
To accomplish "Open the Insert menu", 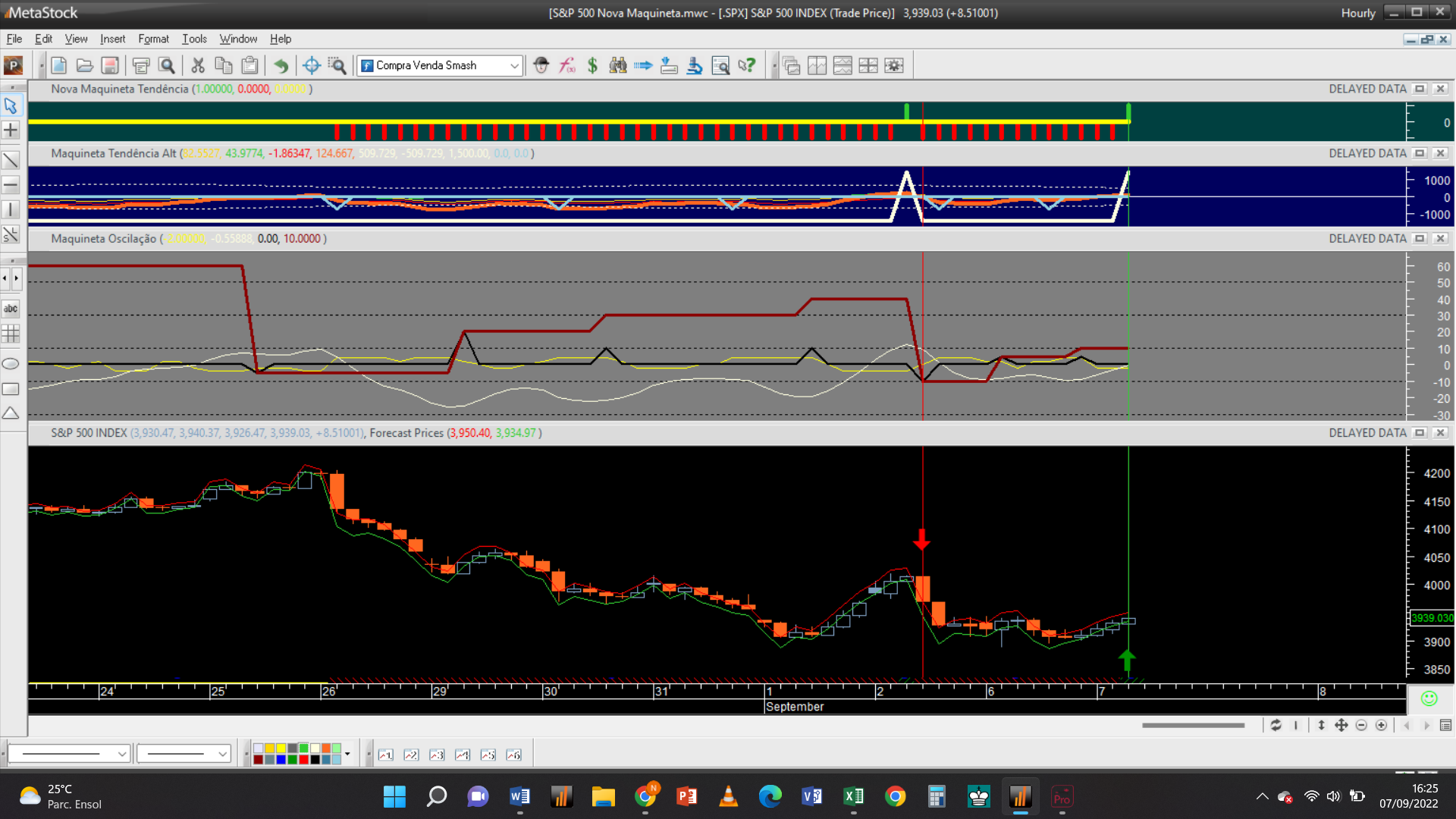I will pyautogui.click(x=112, y=39).
